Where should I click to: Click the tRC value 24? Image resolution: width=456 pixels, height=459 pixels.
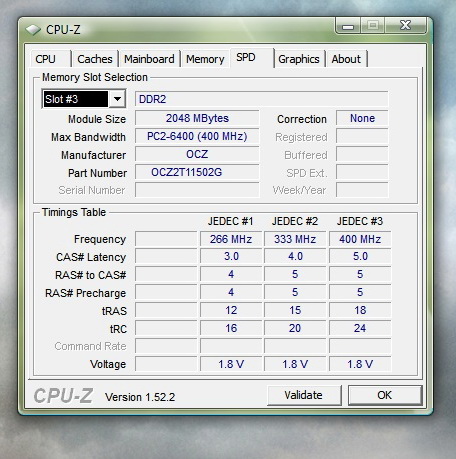click(360, 328)
